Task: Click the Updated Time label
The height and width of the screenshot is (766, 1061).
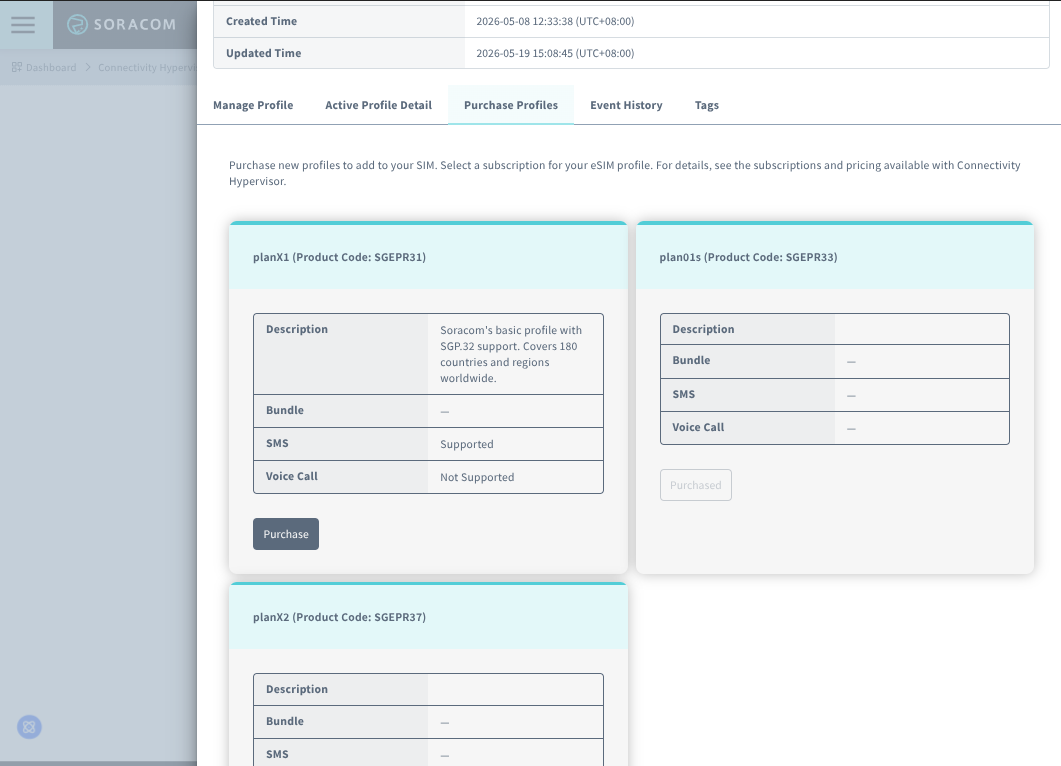Action: (263, 53)
